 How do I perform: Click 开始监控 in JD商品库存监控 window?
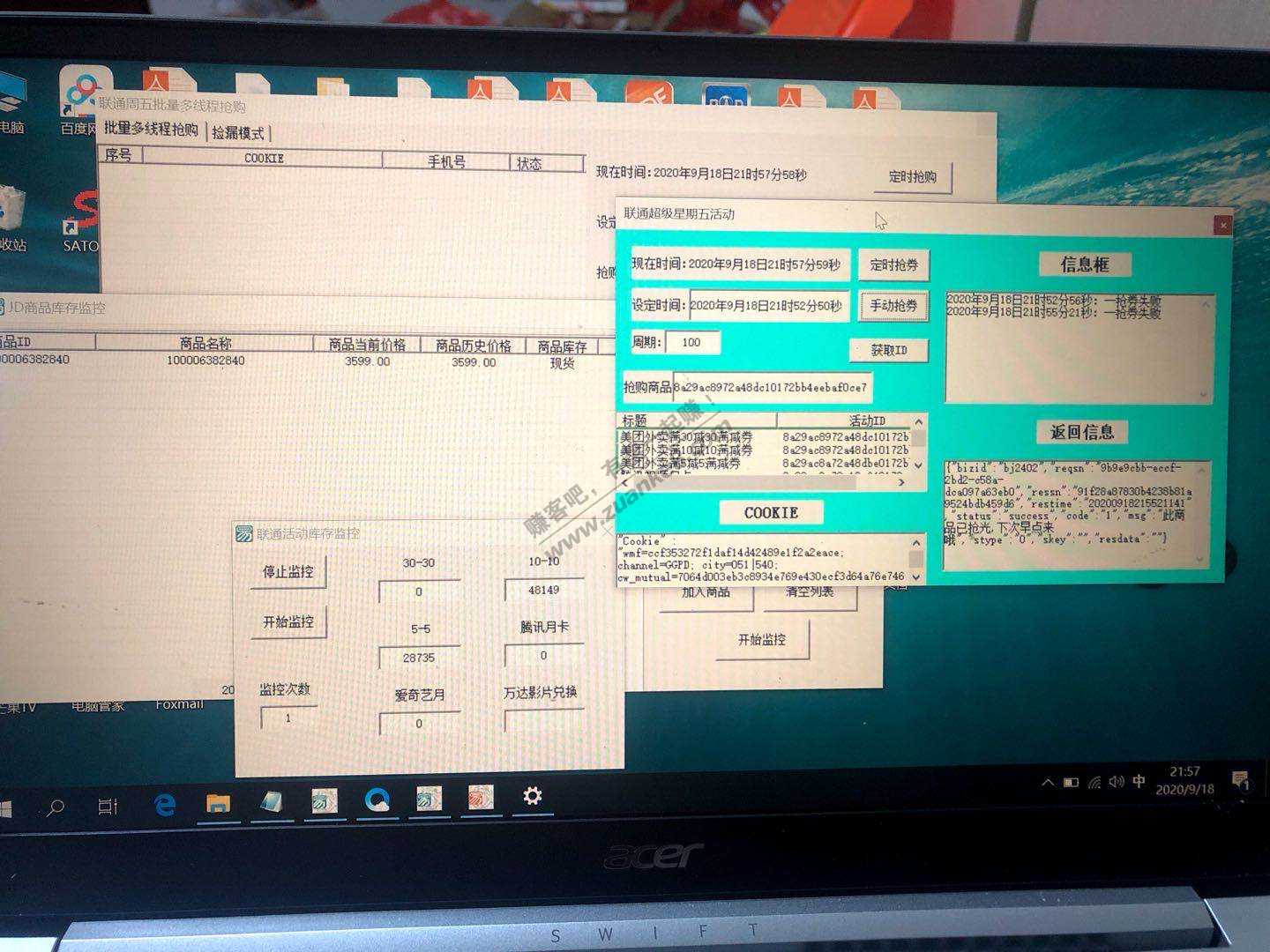pos(761,639)
